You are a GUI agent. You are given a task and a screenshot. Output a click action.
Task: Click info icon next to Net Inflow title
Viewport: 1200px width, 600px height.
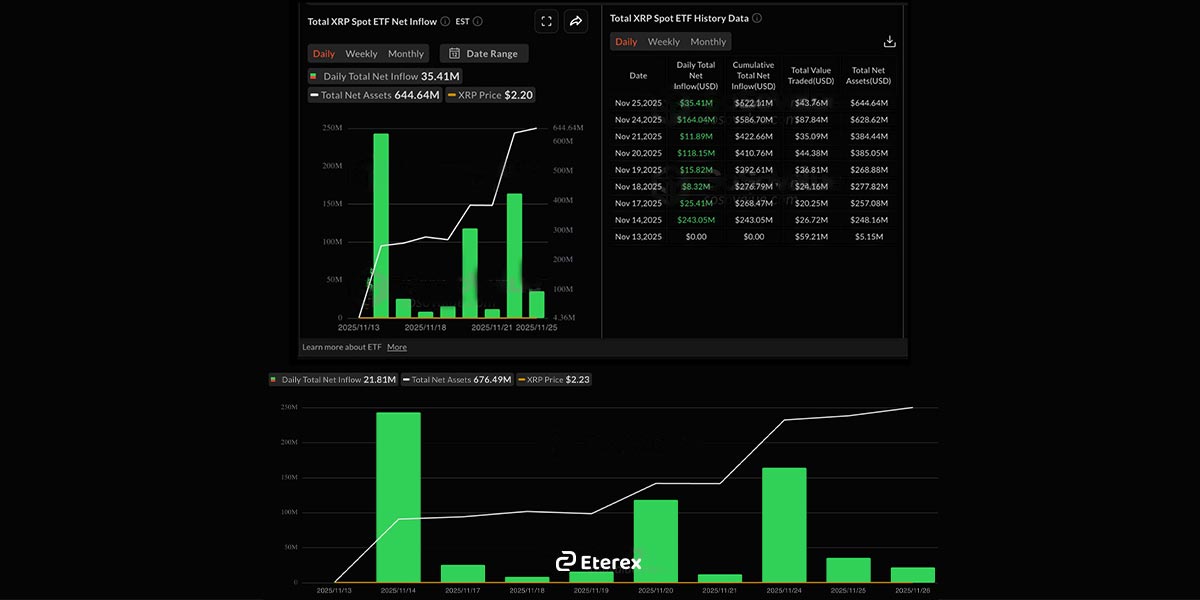[445, 21]
